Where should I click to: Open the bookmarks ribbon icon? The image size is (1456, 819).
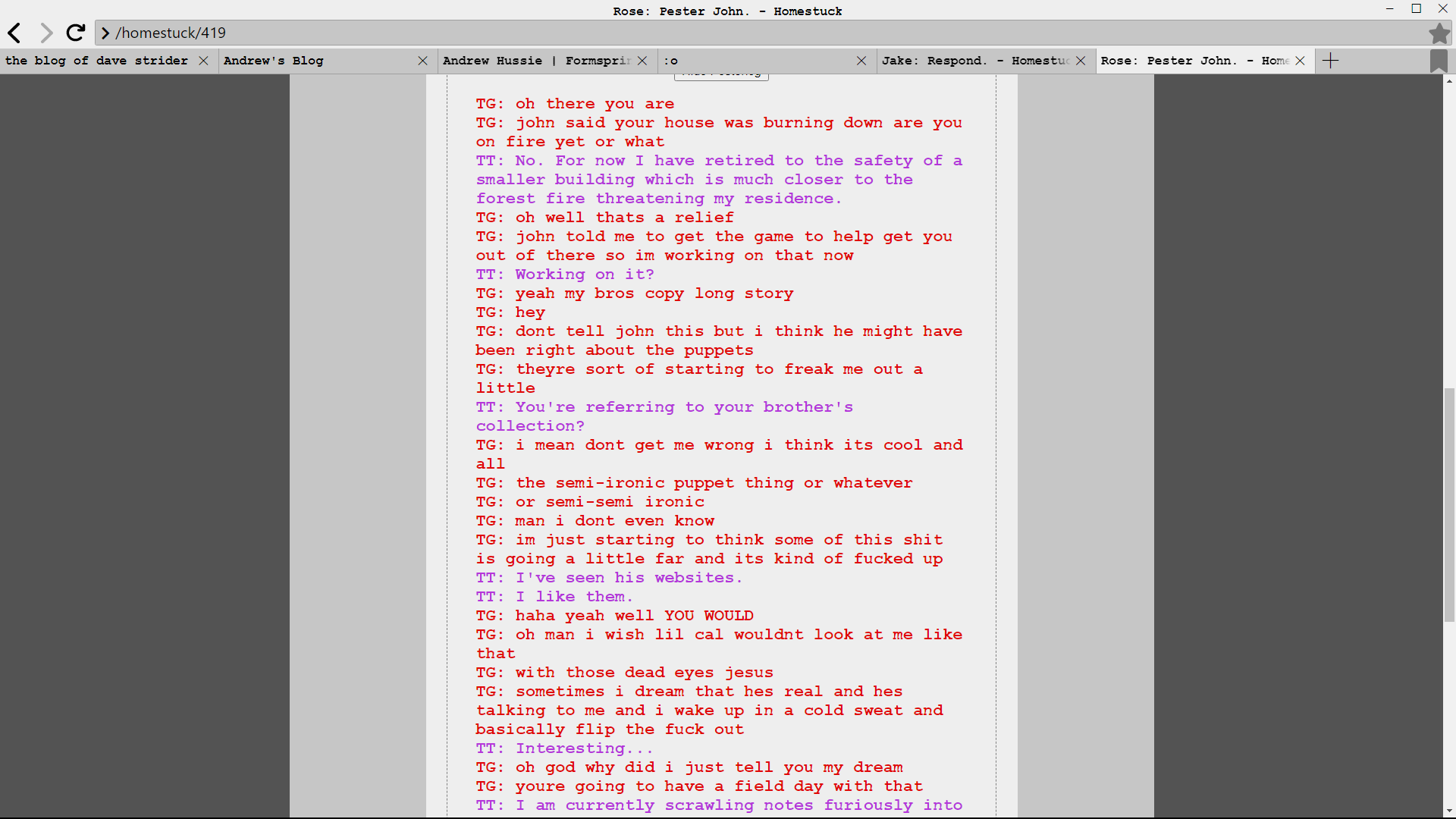pyautogui.click(x=1439, y=61)
